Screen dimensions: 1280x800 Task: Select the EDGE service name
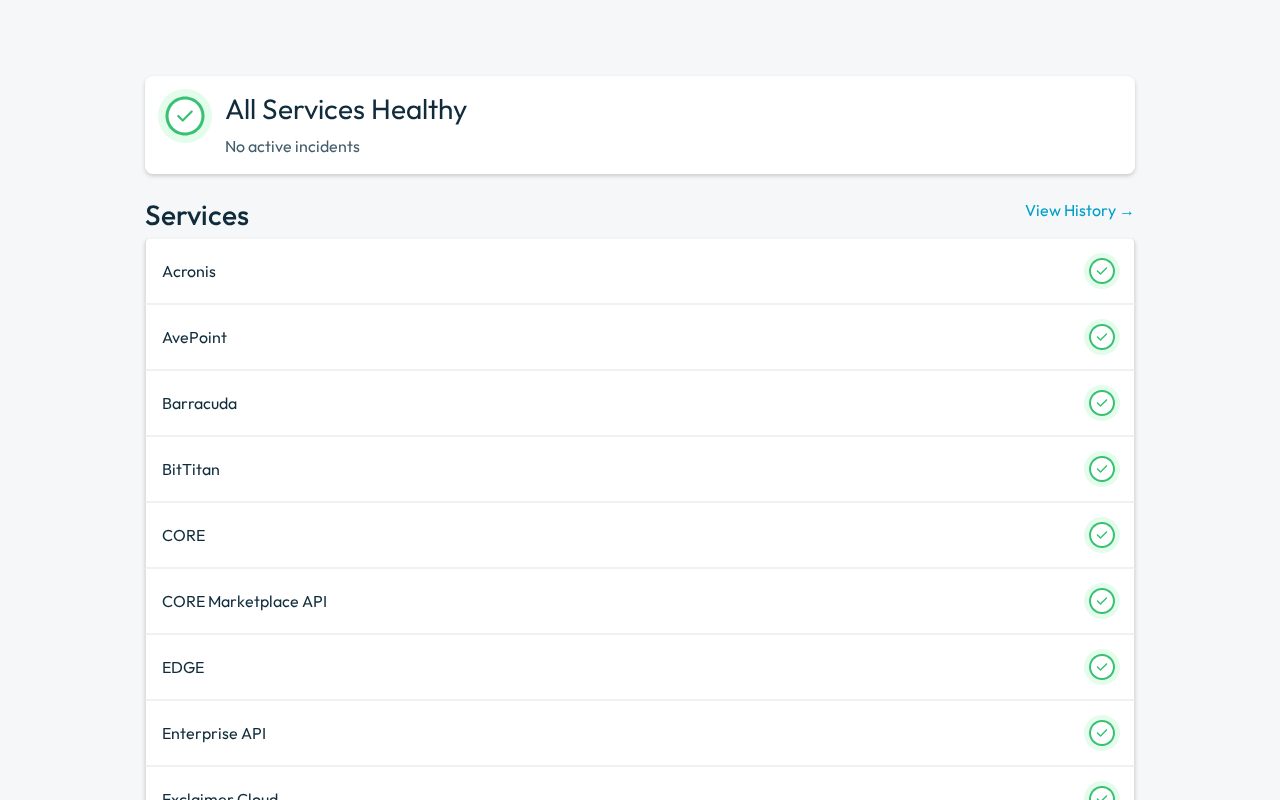[183, 667]
